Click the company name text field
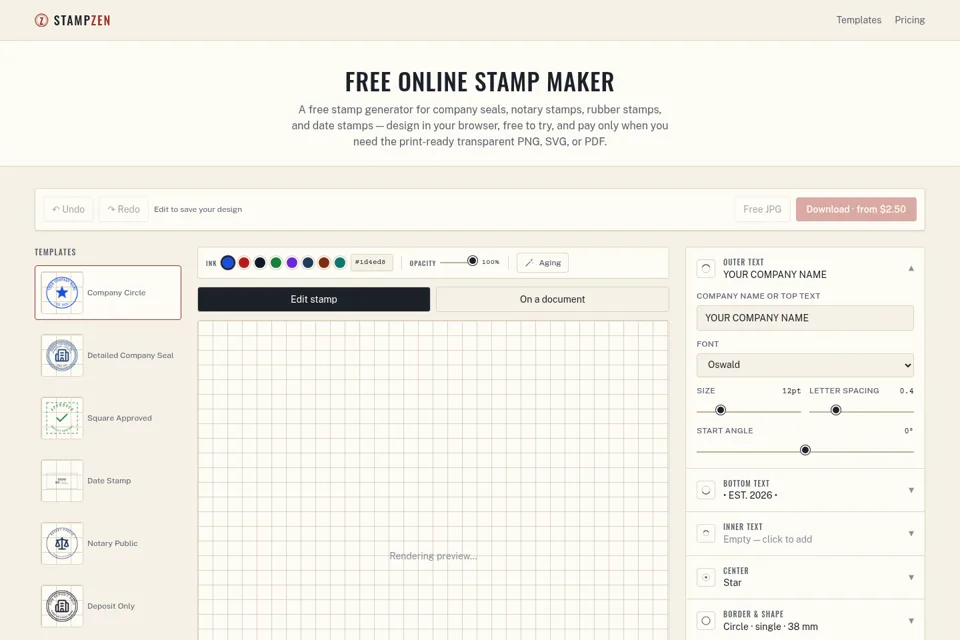The image size is (960, 640). (805, 318)
